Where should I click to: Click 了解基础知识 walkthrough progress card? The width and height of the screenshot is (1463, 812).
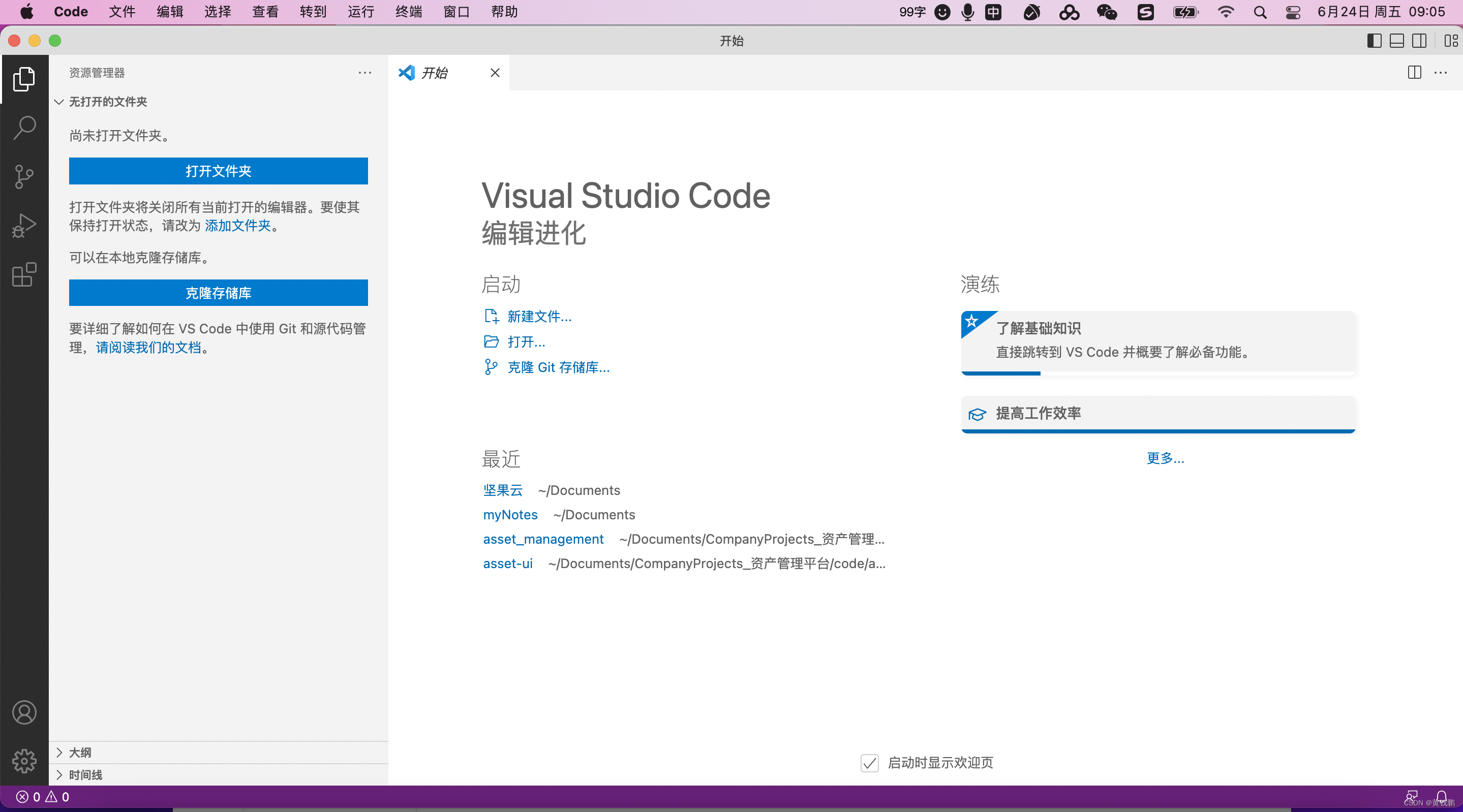tap(1157, 340)
